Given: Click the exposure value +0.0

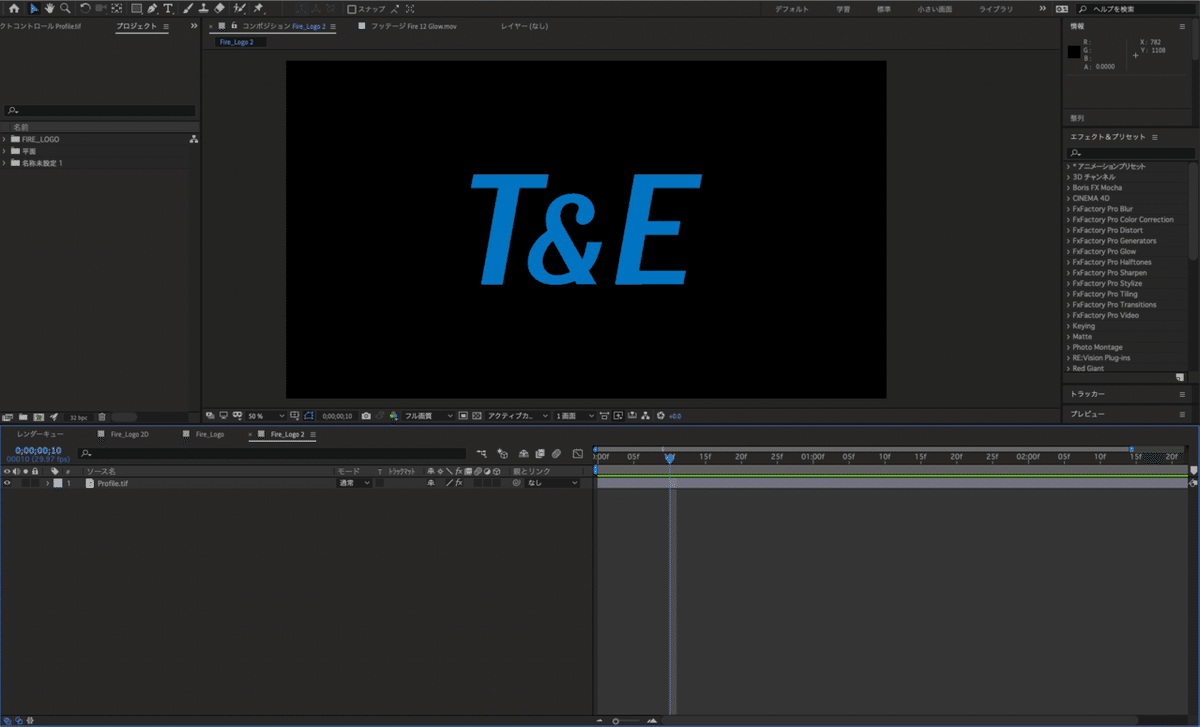Looking at the screenshot, I should tap(675, 416).
